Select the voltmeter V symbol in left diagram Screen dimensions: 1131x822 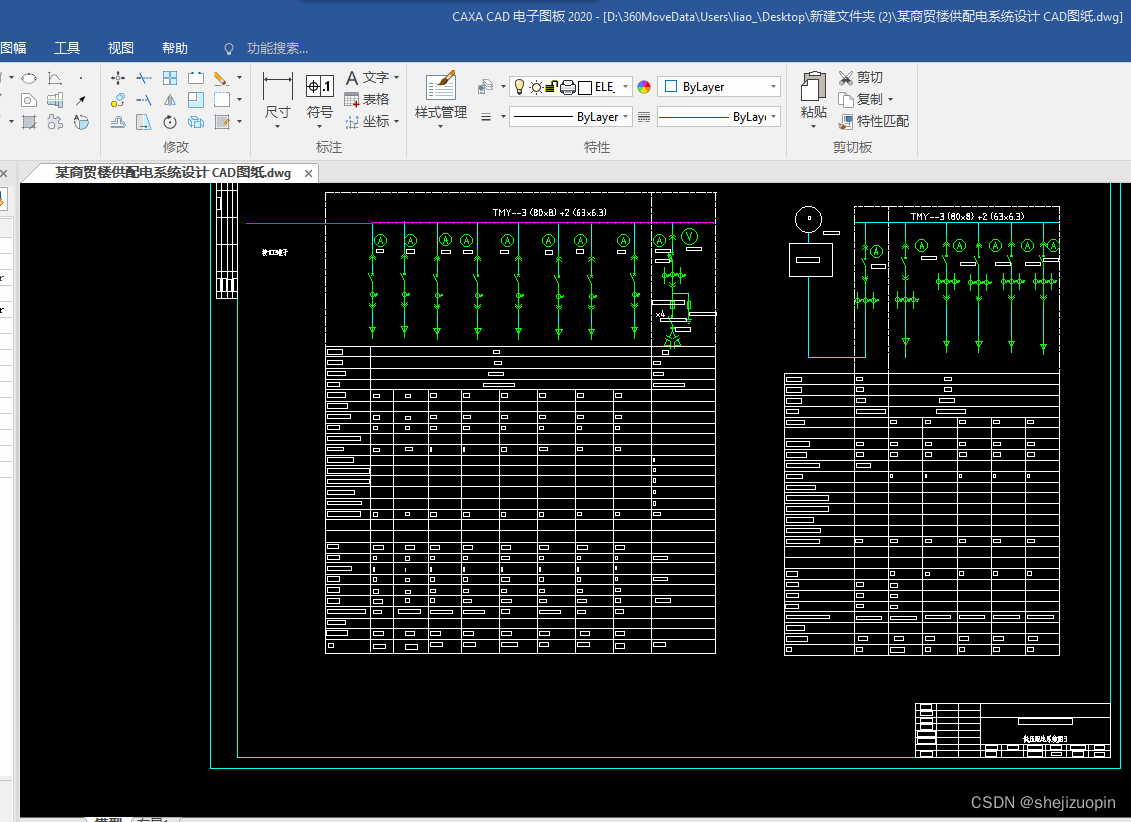[x=690, y=236]
